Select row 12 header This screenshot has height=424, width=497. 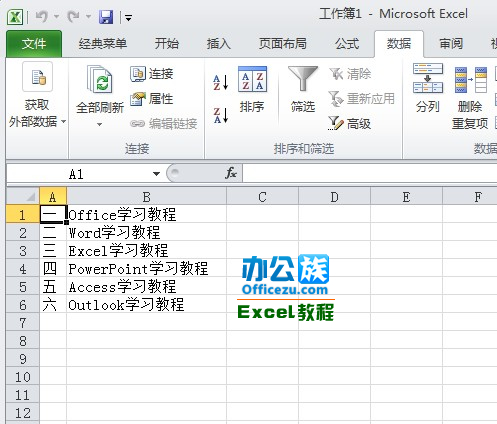coord(23,413)
